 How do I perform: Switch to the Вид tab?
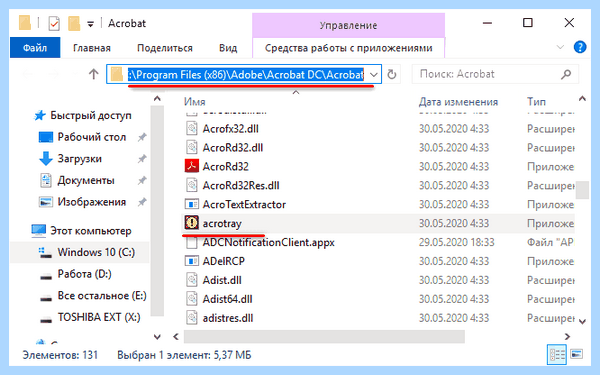point(228,48)
